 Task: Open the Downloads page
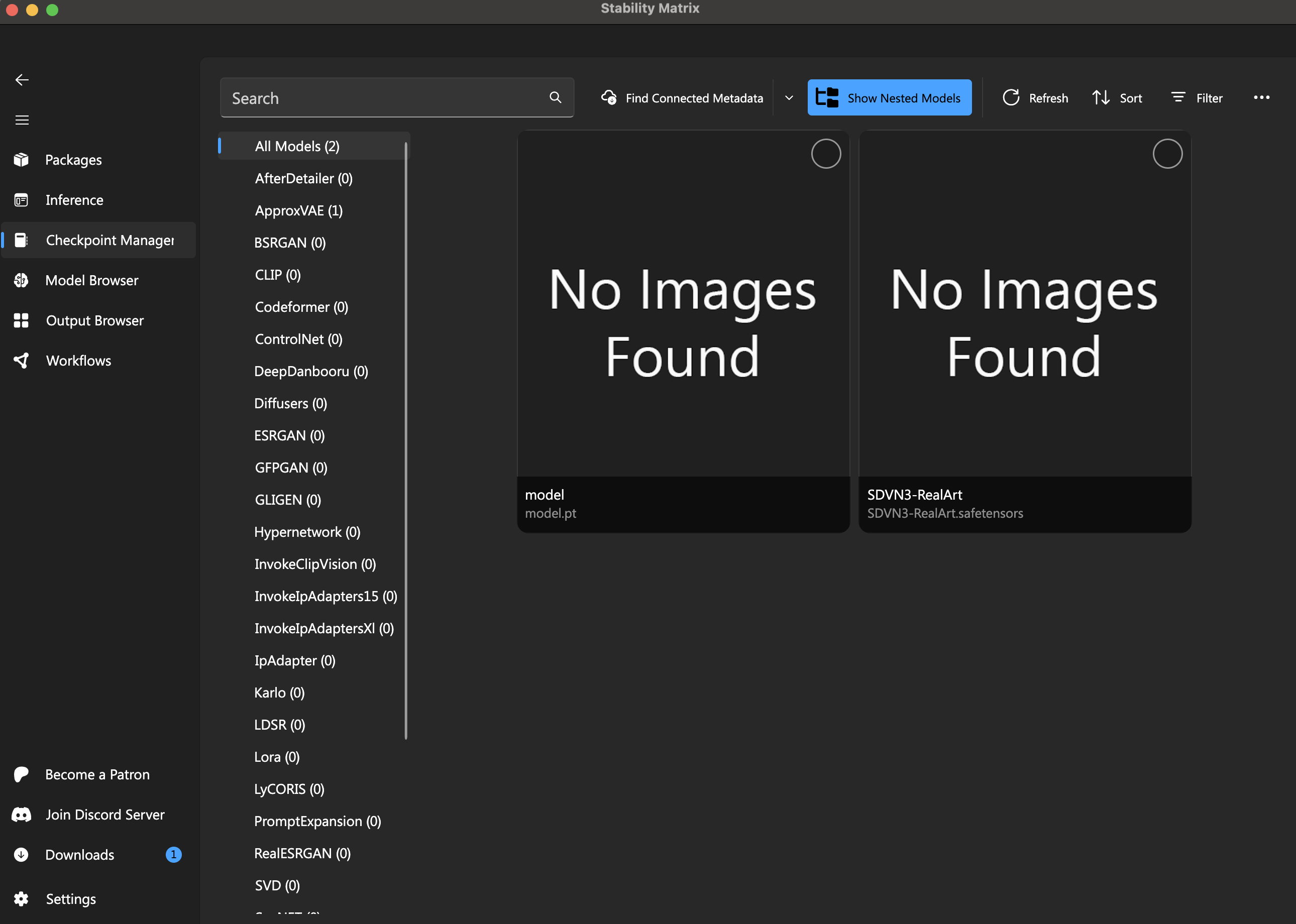(80, 855)
